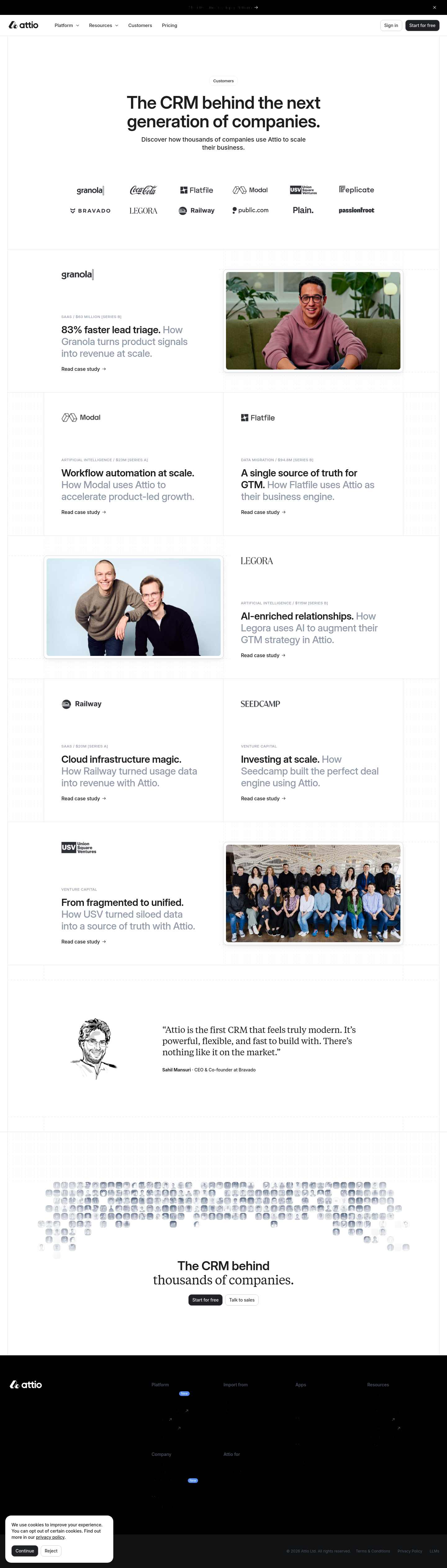Expand the Resources dropdown menu
Screen dimensions: 447x1568
tap(103, 25)
